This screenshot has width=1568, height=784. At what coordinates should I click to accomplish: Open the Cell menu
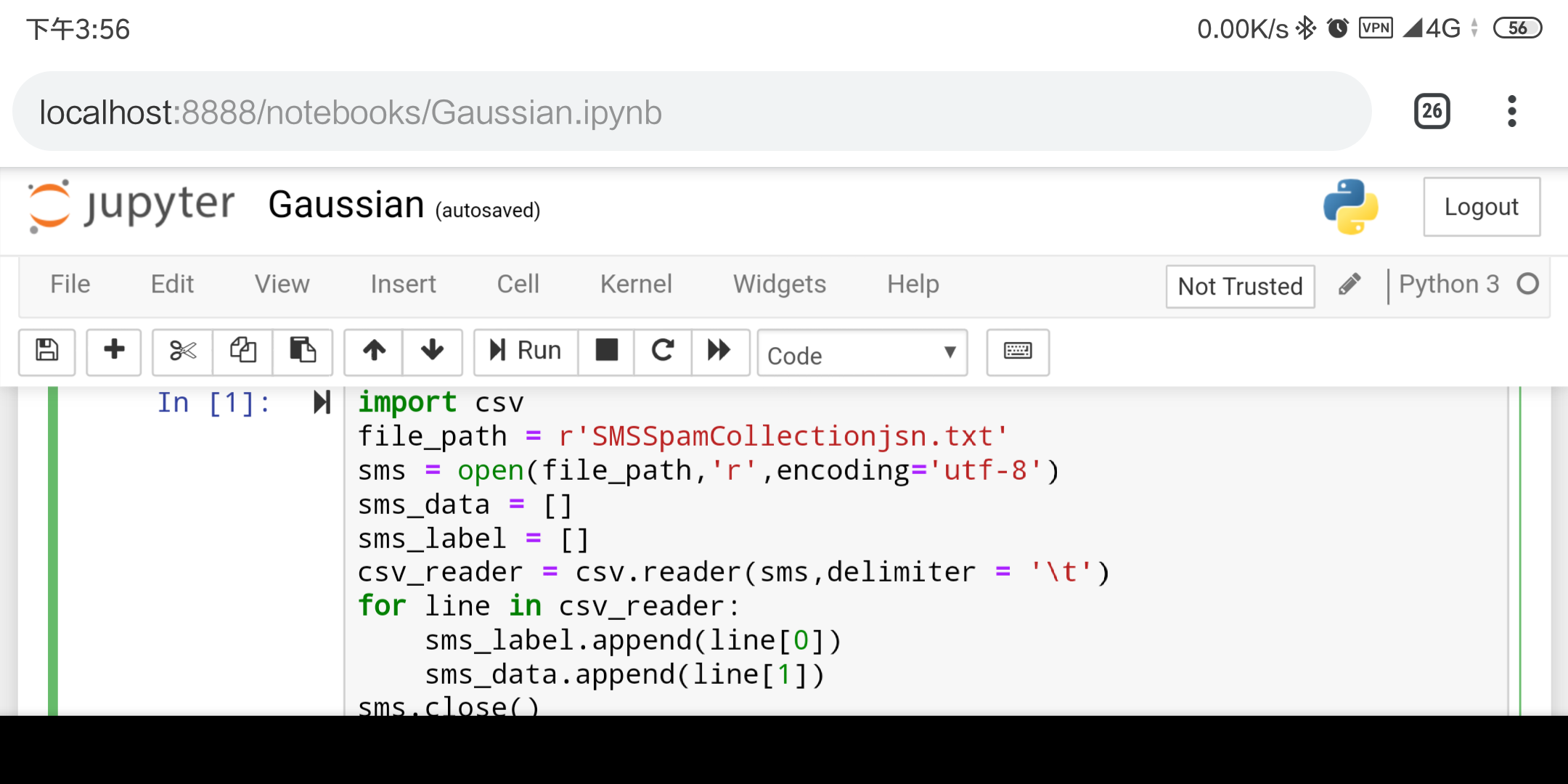click(518, 284)
